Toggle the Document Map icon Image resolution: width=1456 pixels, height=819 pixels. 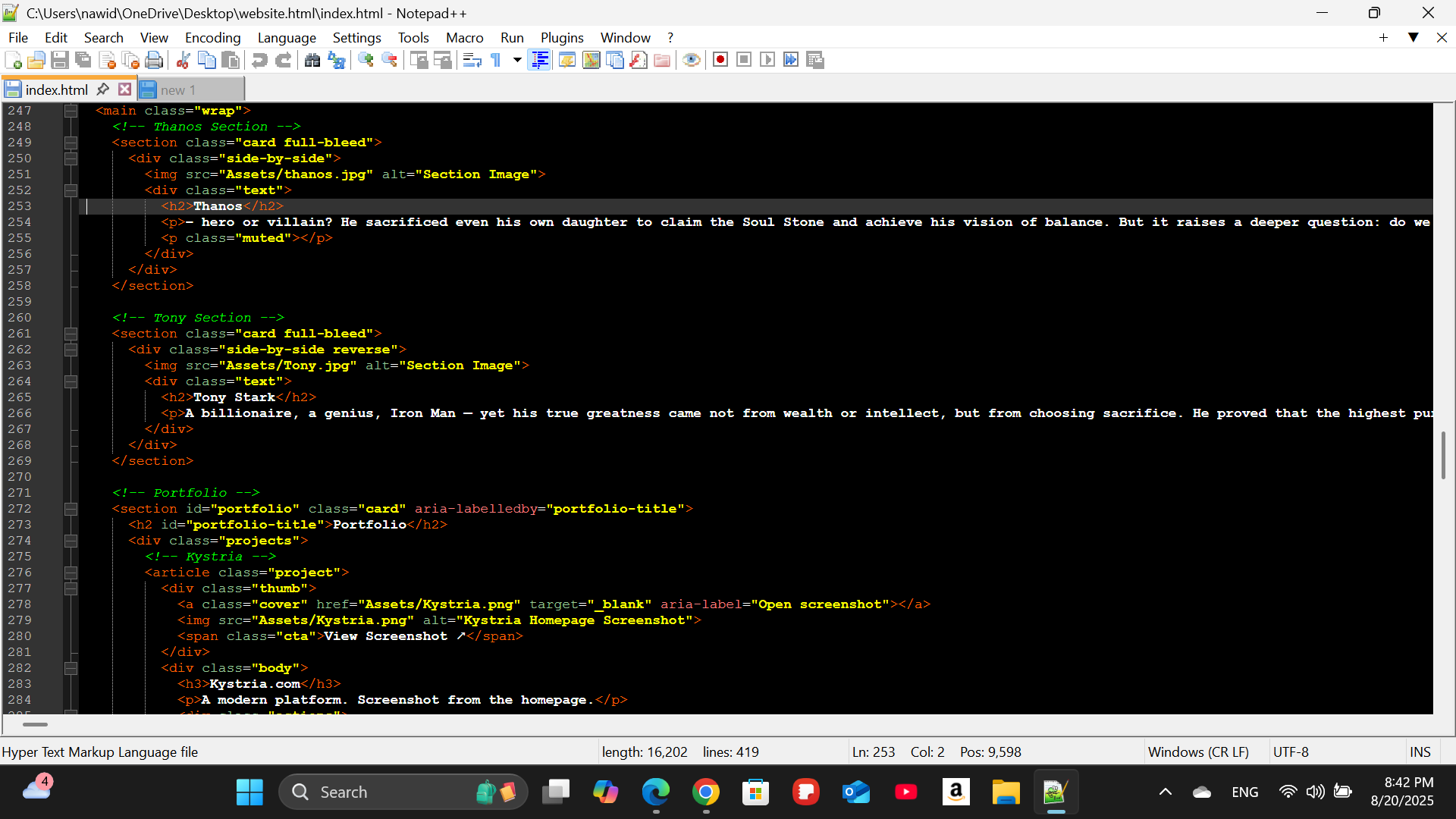(x=591, y=60)
